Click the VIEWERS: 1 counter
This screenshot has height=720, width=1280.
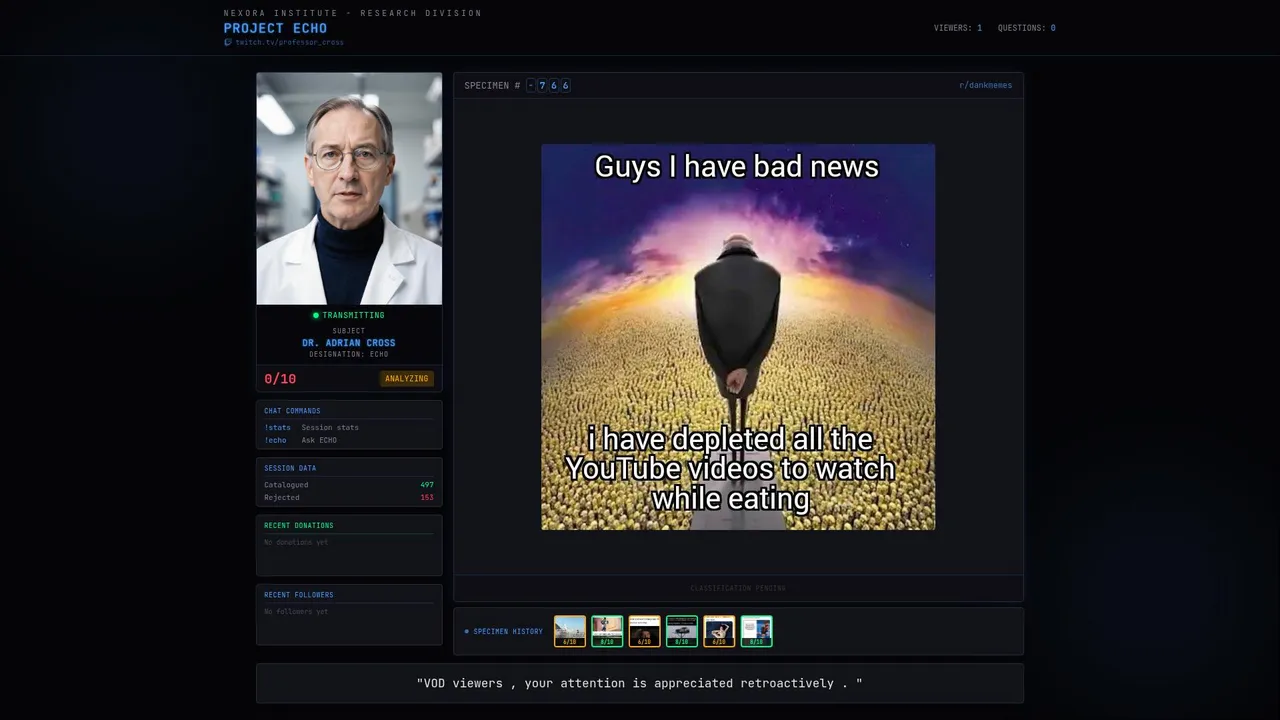tap(958, 28)
